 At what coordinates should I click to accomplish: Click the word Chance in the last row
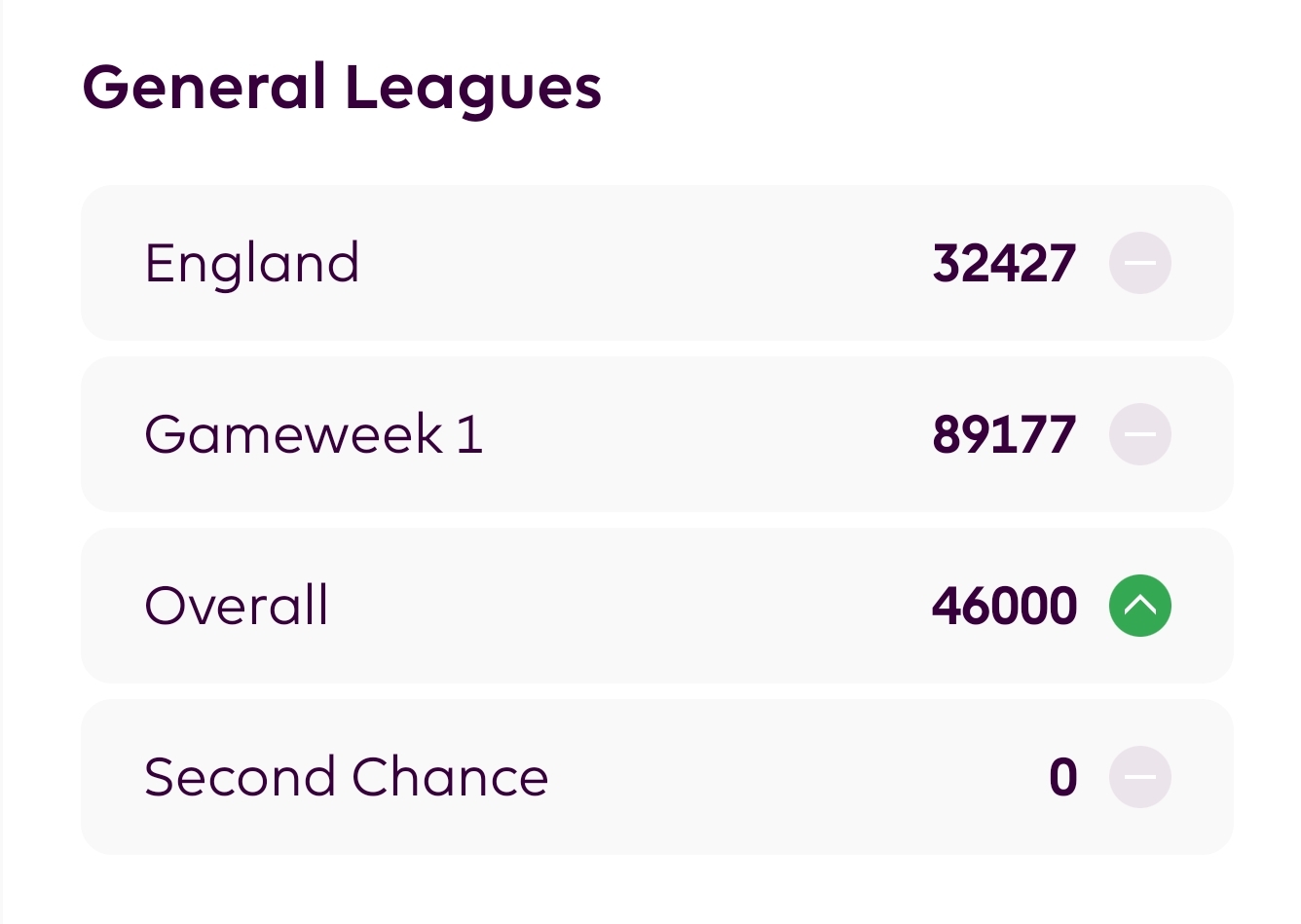[449, 777]
